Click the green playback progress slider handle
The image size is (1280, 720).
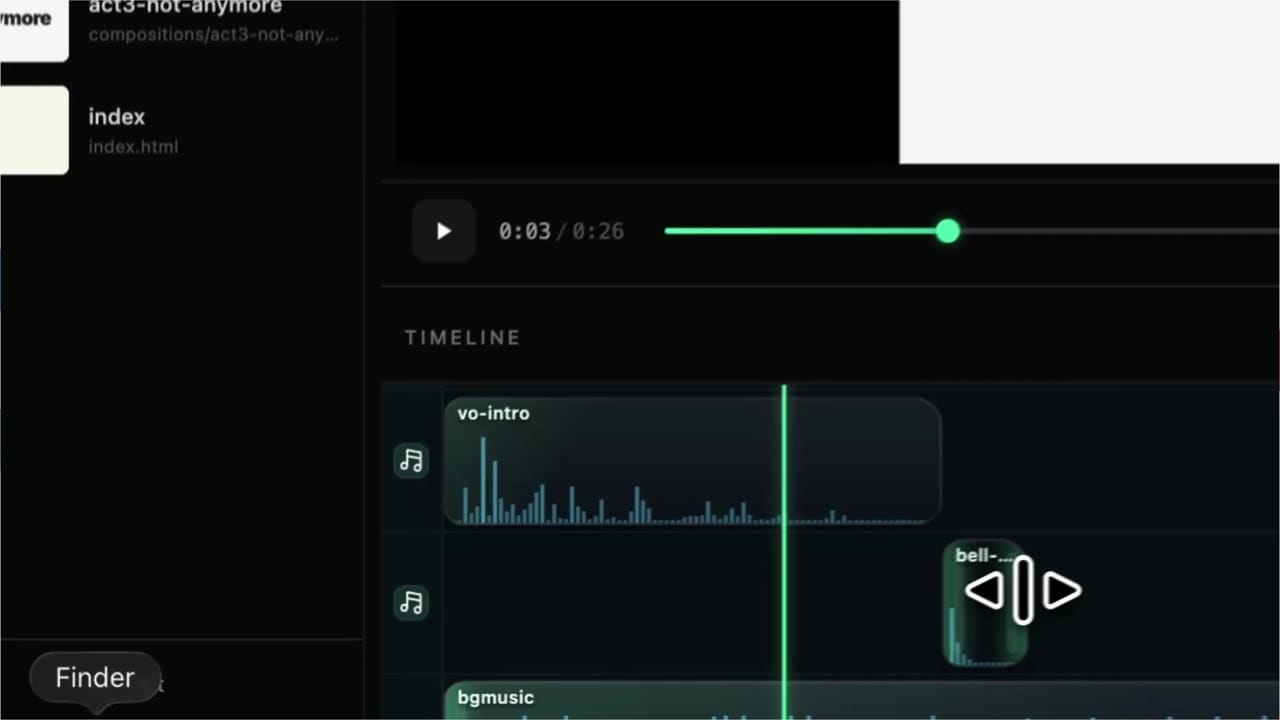[948, 231]
